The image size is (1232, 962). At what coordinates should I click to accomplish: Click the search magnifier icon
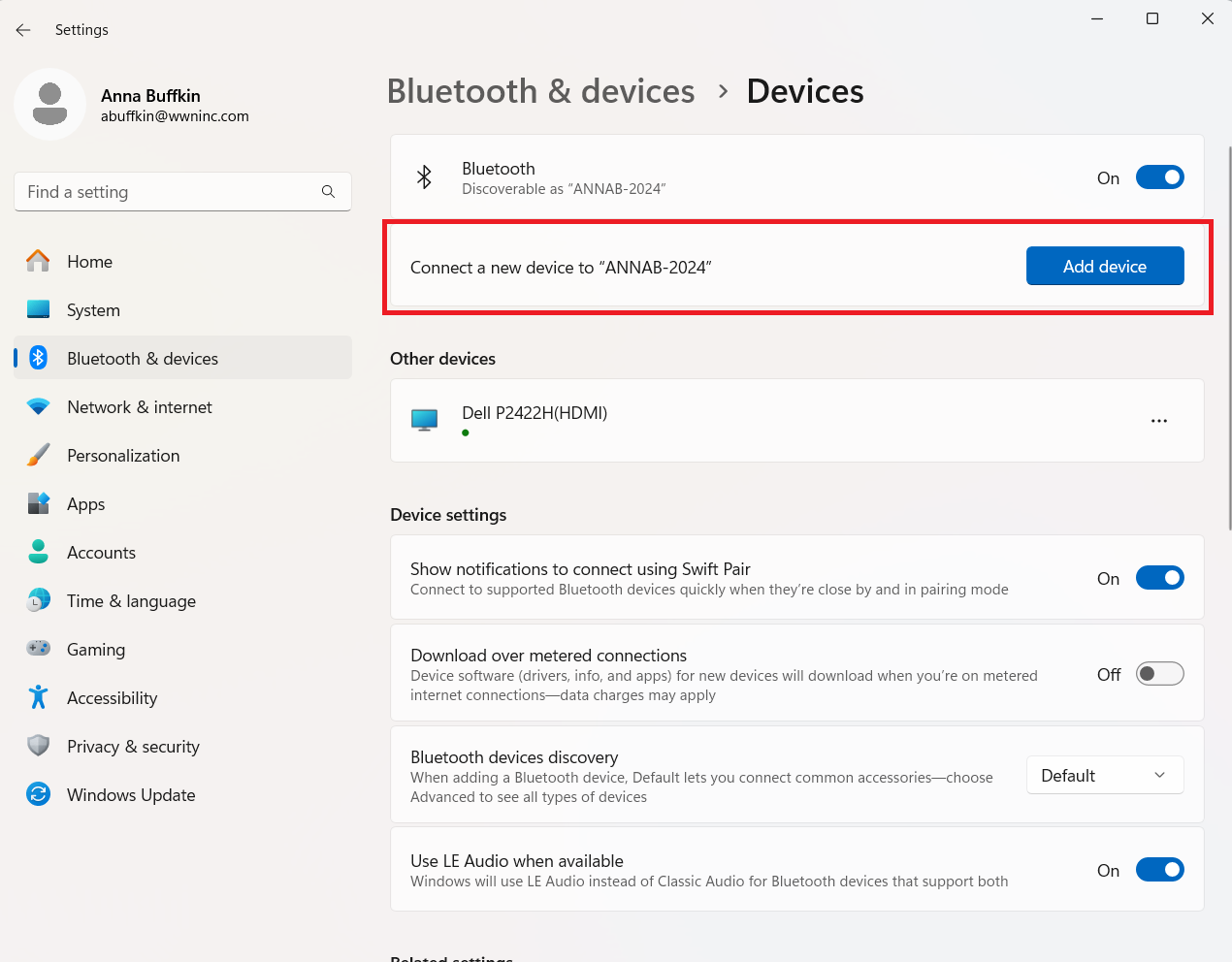coord(328,192)
